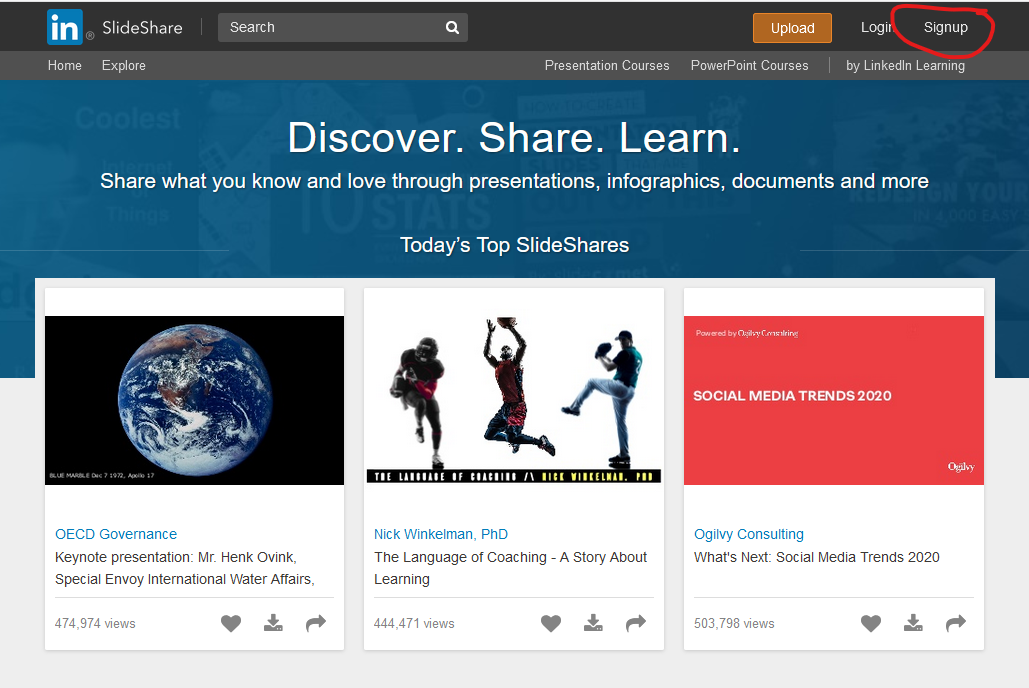Click the 444,471 views count
The image size is (1029, 688).
[414, 624]
